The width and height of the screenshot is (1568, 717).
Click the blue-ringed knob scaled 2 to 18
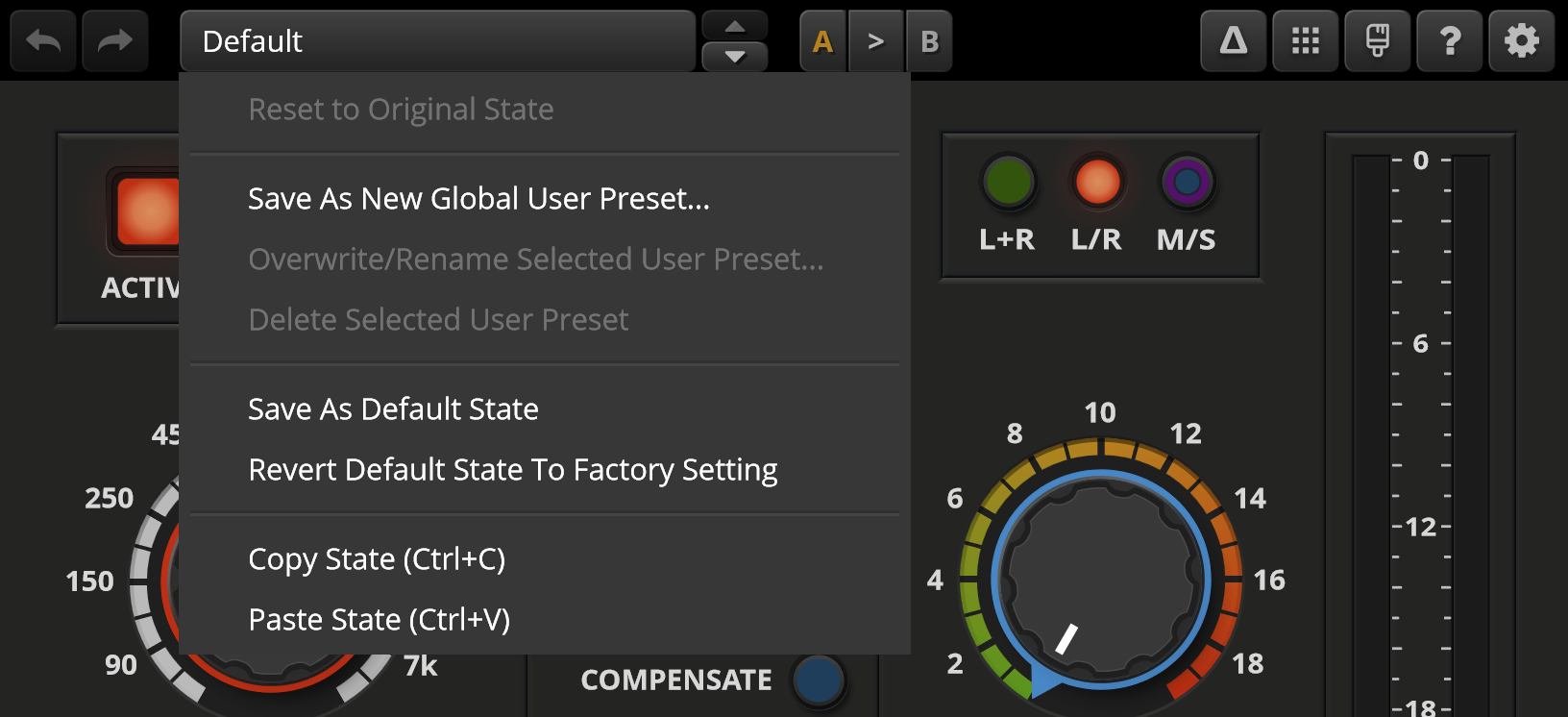[x=1101, y=580]
